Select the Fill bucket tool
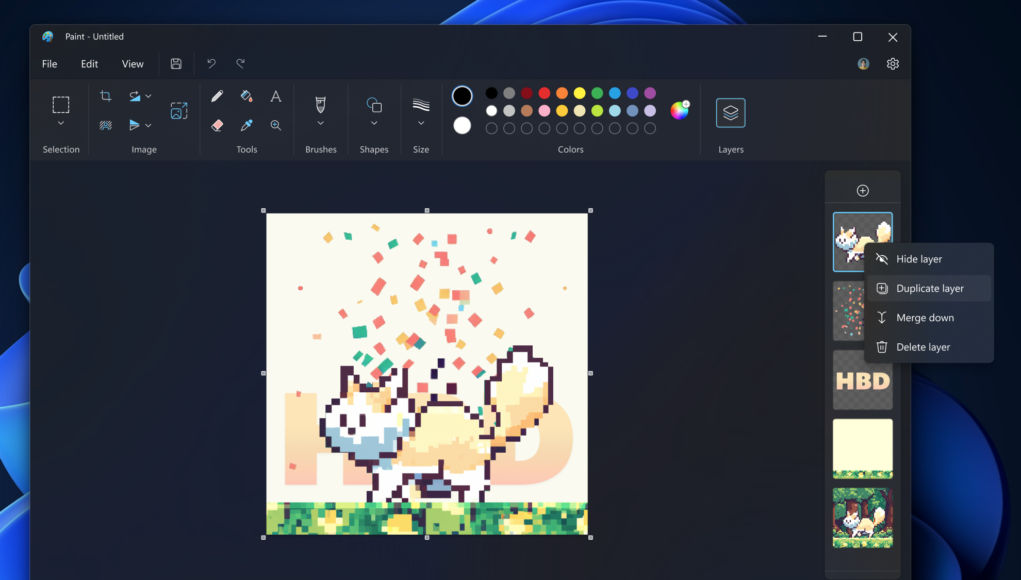 246,96
